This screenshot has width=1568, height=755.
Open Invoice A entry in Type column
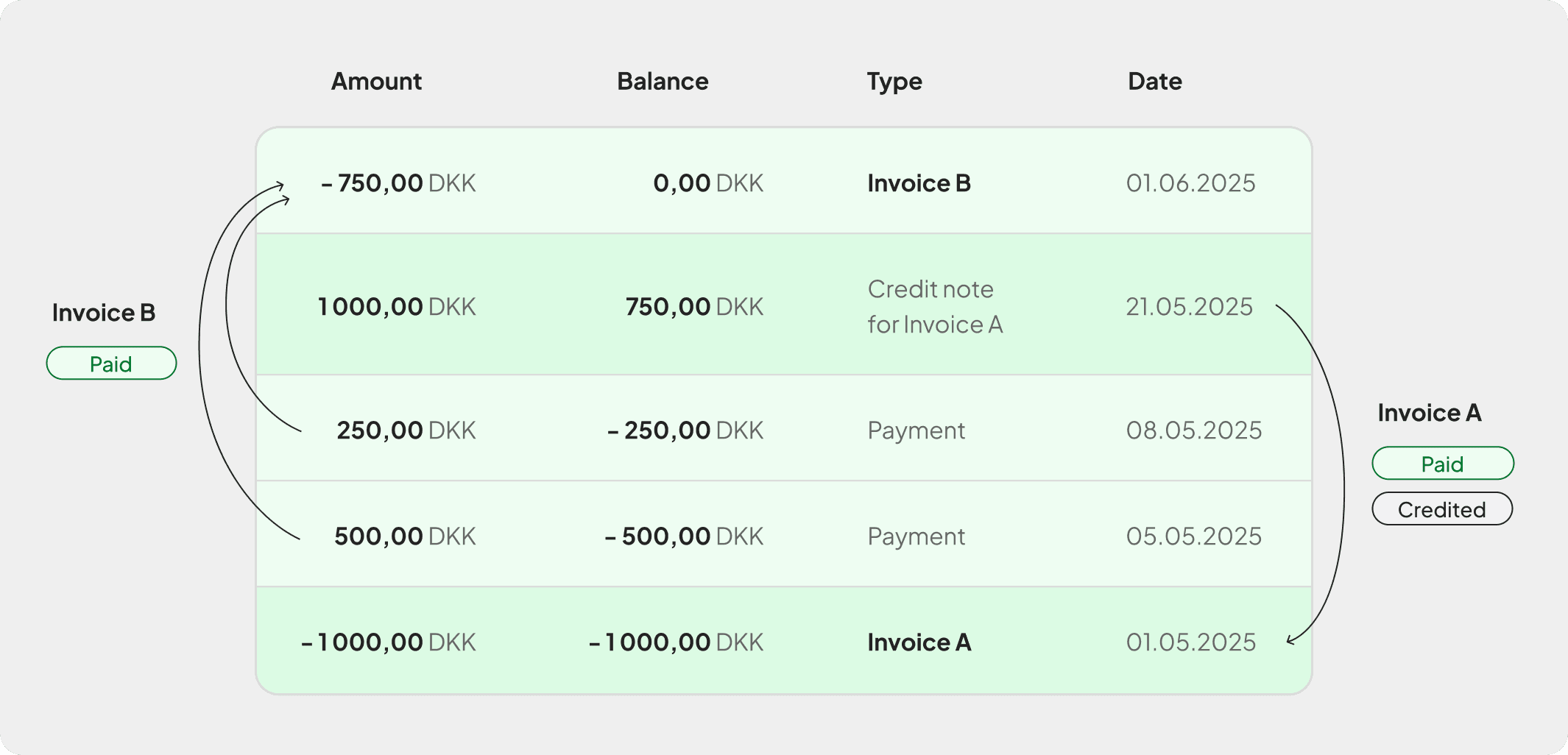919,642
